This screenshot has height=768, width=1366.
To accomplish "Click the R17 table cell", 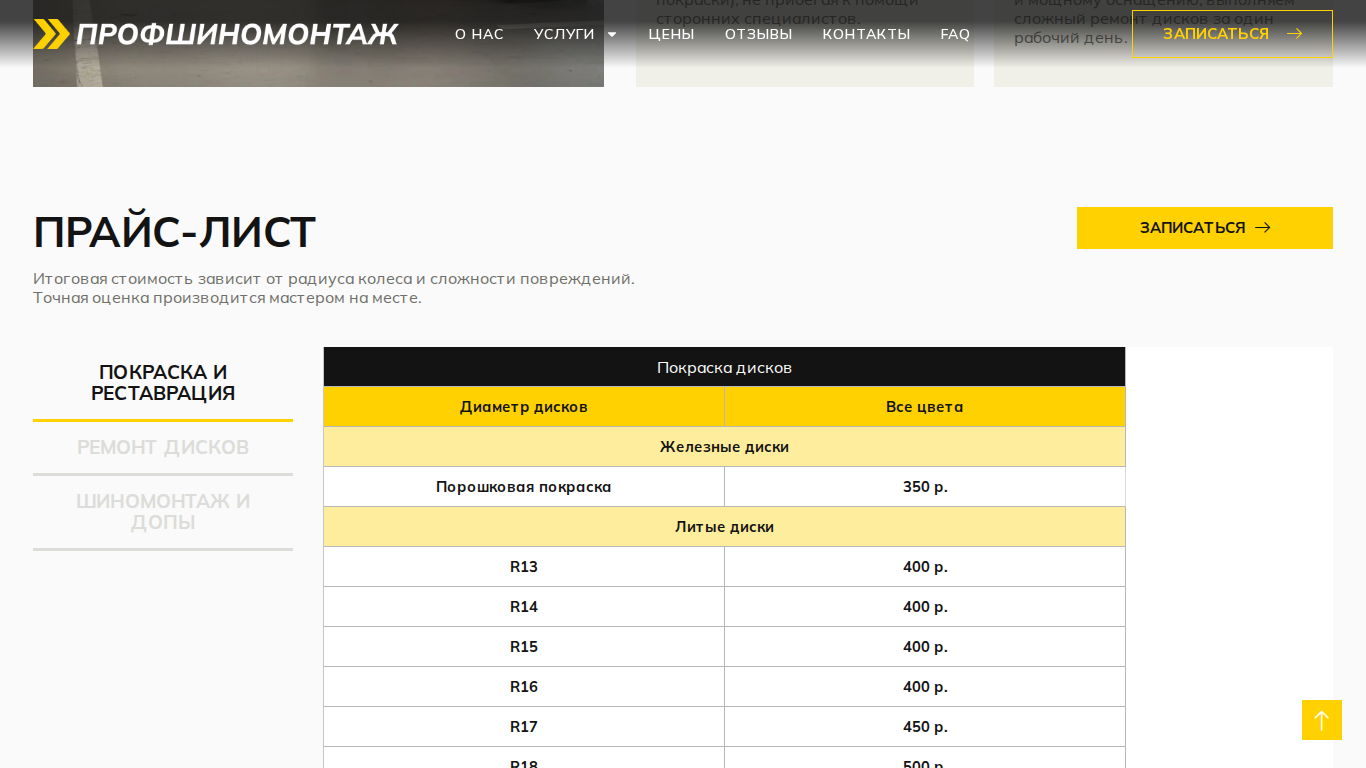I will [x=524, y=727].
